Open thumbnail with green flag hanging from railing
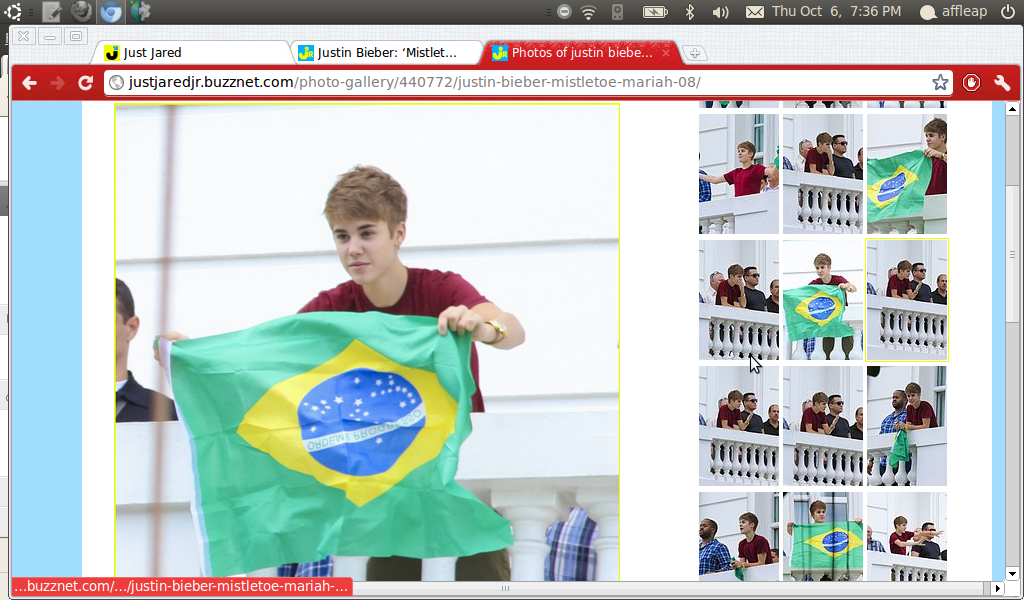 (x=906, y=426)
